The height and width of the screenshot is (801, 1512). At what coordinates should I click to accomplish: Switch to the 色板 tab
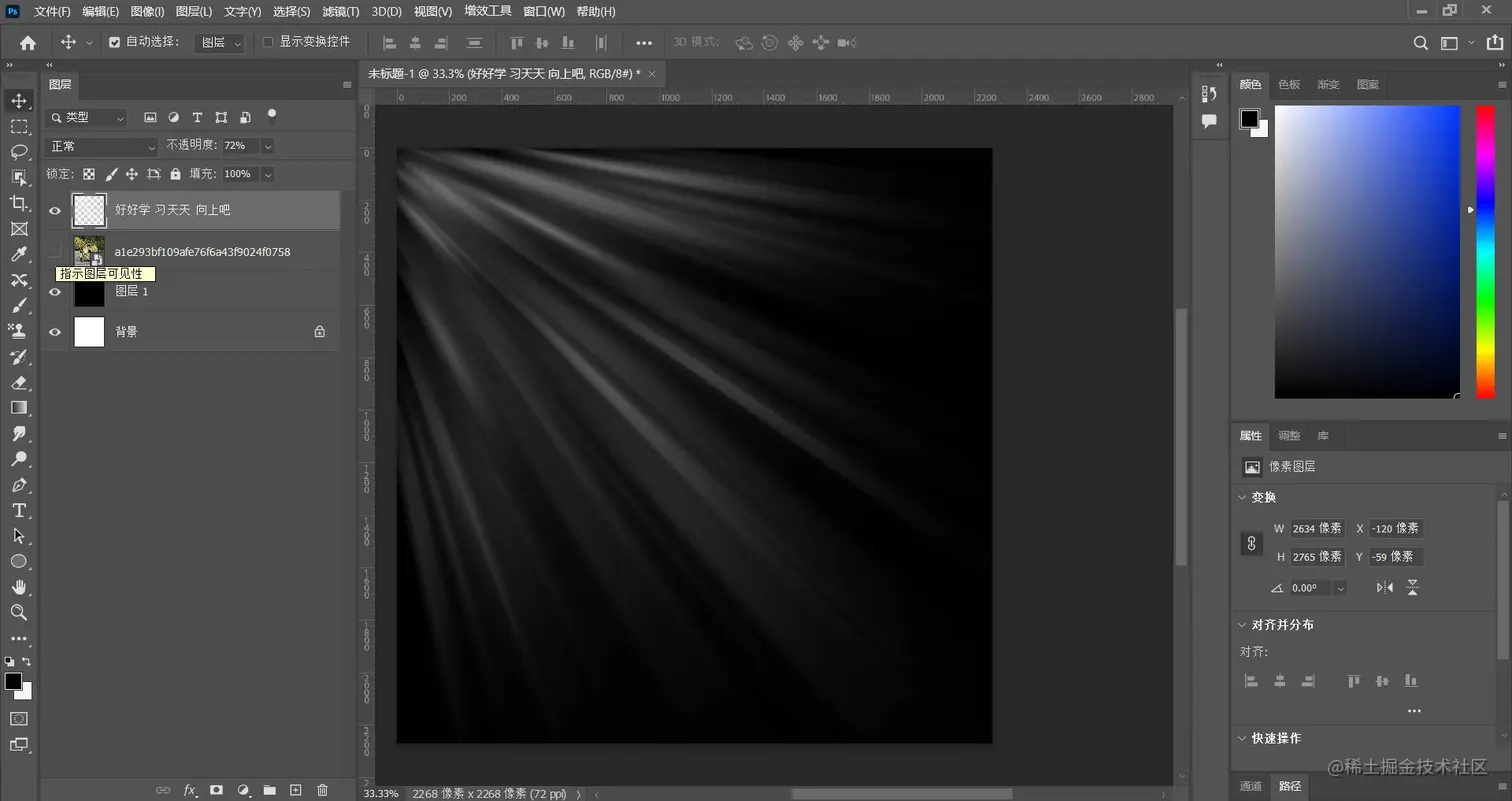[x=1288, y=85]
